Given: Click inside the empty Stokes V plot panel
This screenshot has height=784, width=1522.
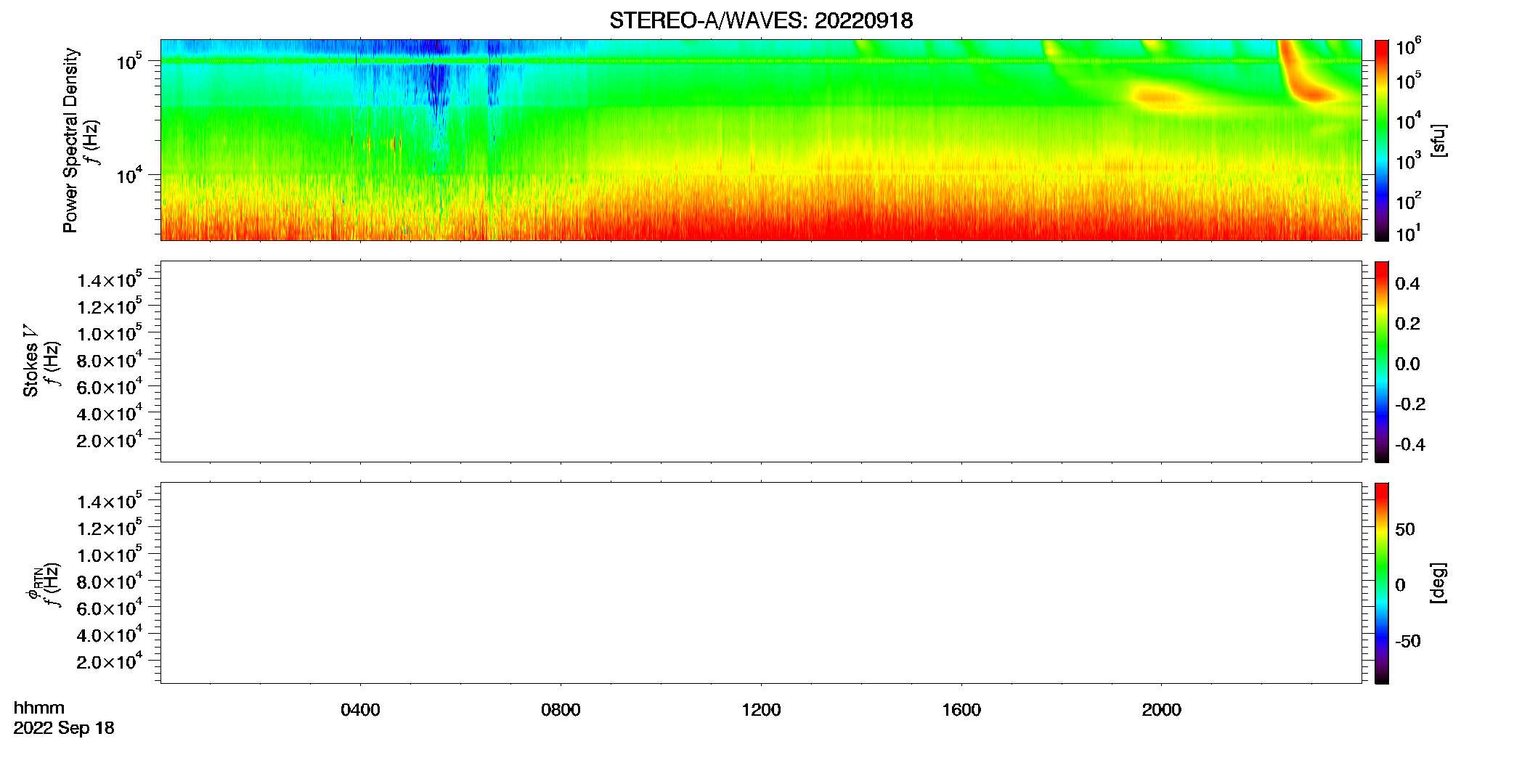Looking at the screenshot, I should click(761, 362).
